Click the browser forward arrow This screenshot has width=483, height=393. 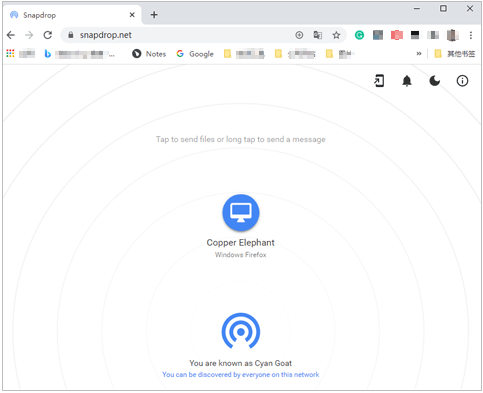[x=29, y=35]
